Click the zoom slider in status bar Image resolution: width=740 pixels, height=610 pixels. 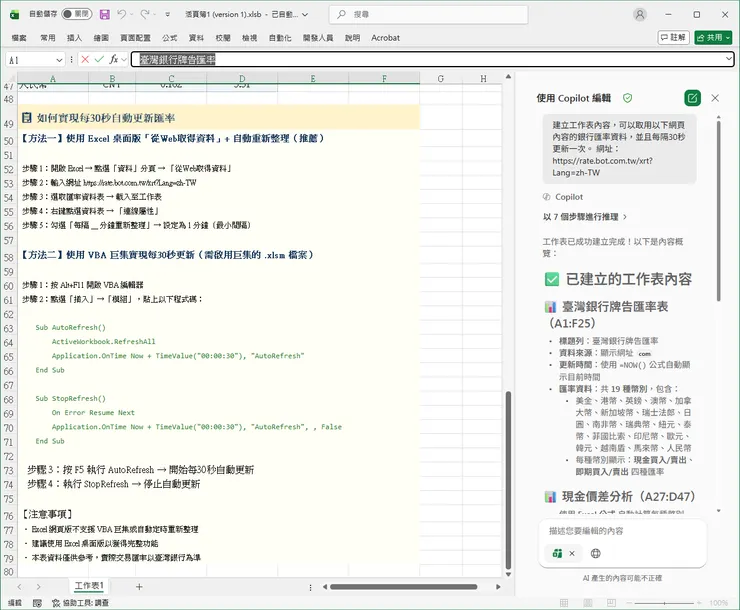(x=664, y=603)
